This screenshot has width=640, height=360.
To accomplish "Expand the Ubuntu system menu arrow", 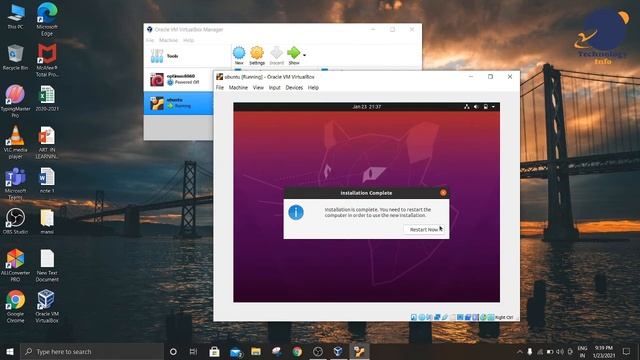I will (x=493, y=107).
